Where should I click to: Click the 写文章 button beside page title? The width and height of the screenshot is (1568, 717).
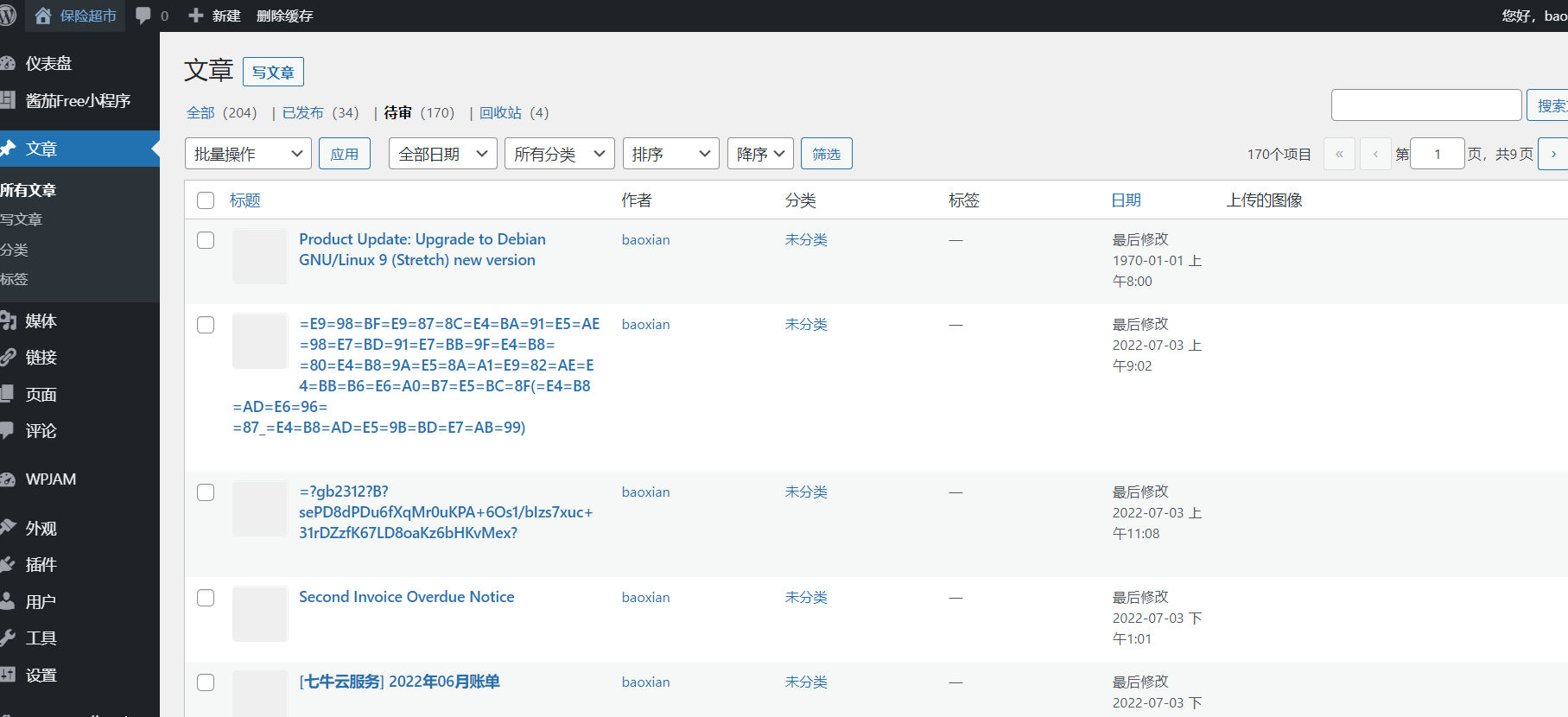[273, 72]
